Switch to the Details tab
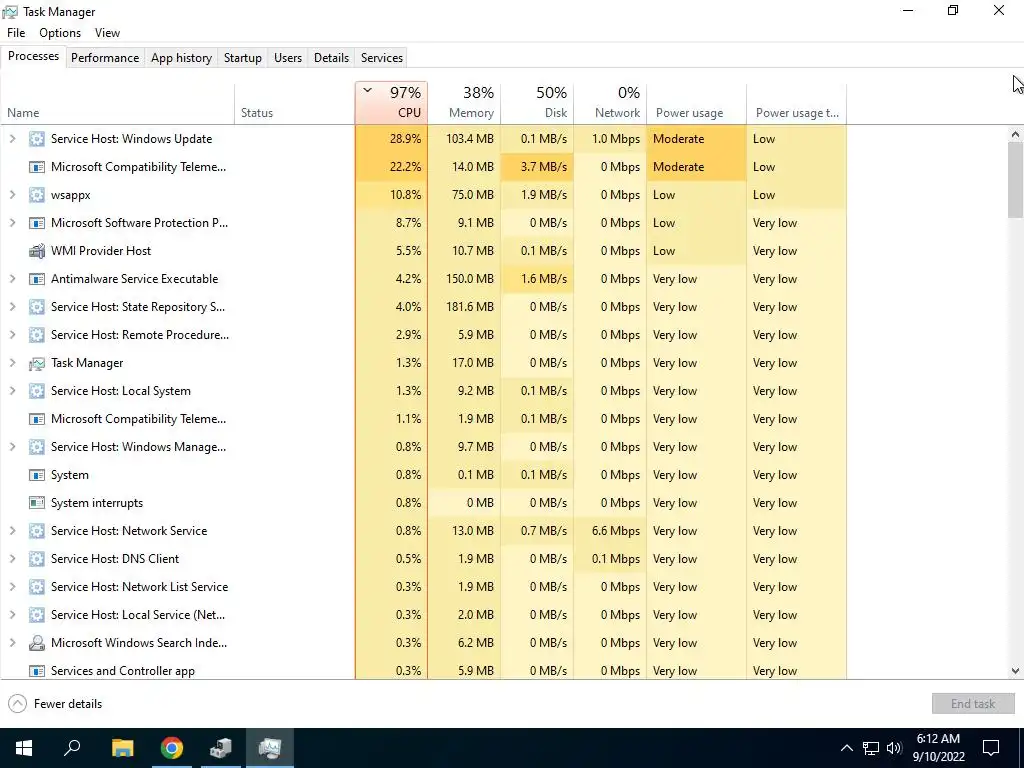This screenshot has width=1024, height=768. tap(331, 57)
